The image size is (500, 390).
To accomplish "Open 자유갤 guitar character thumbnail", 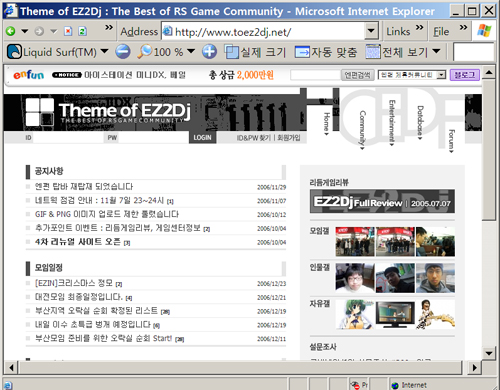I will coord(435,314).
